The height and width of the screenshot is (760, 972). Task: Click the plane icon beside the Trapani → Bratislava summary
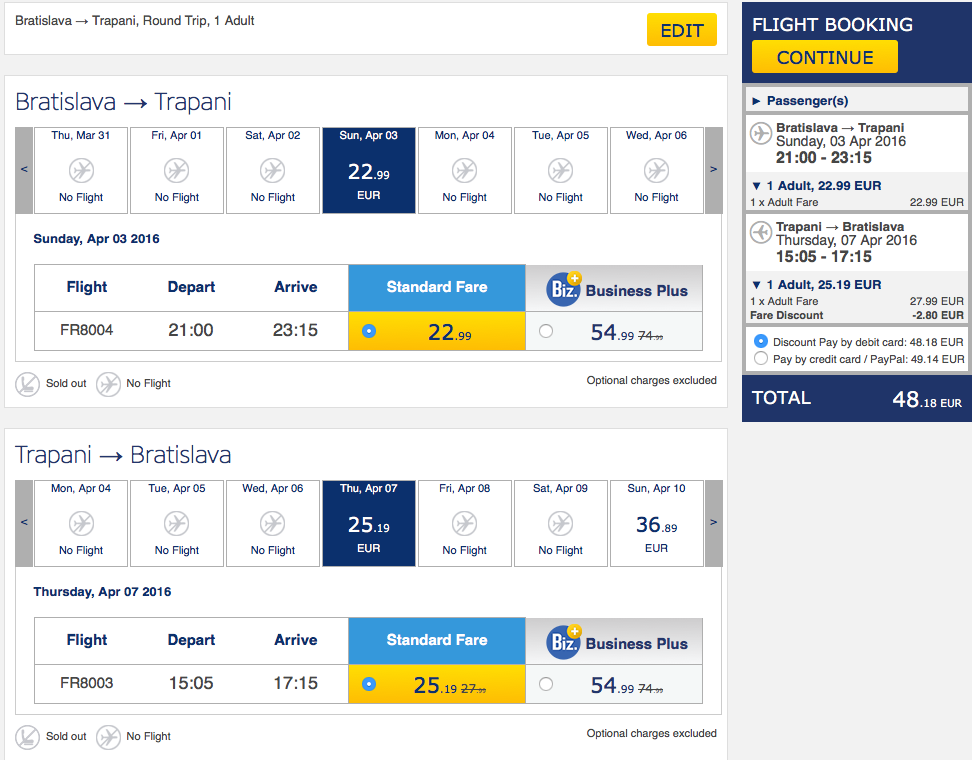point(761,232)
